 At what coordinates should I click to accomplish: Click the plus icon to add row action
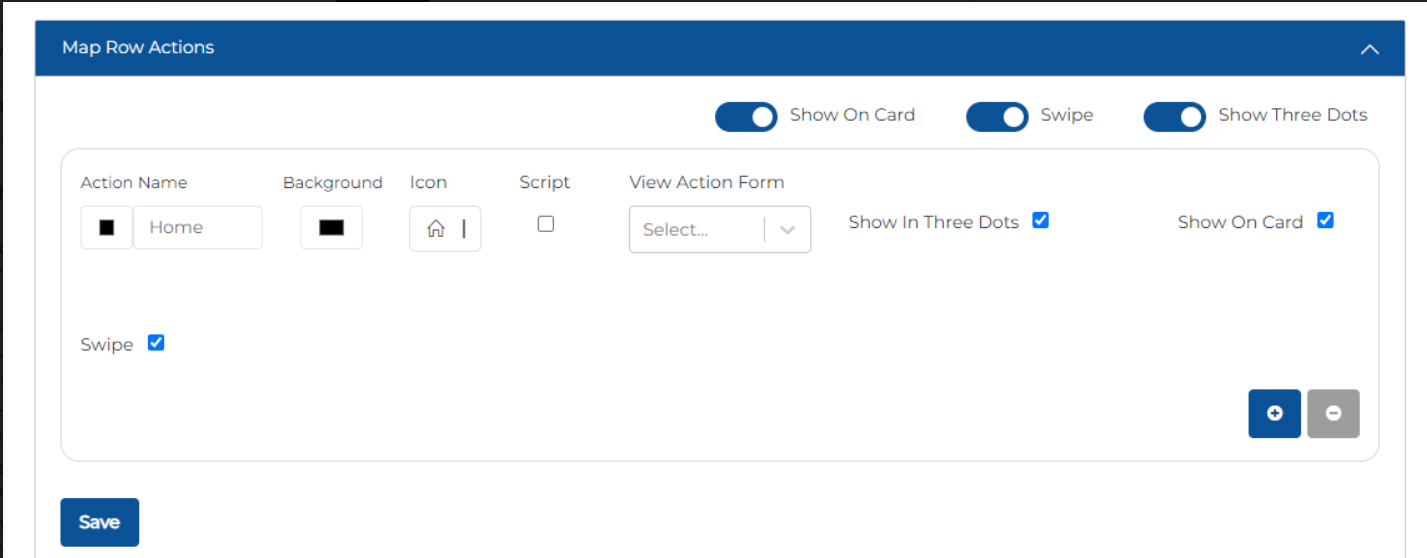pyautogui.click(x=1274, y=414)
